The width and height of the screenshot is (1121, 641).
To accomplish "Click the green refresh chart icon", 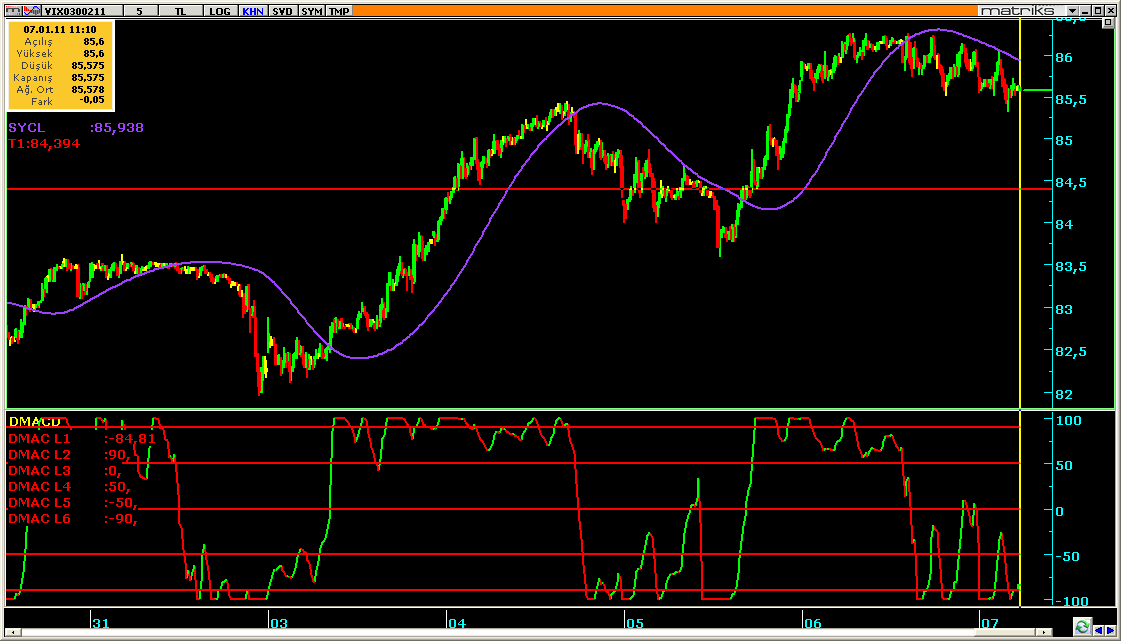I will coord(1081,627).
